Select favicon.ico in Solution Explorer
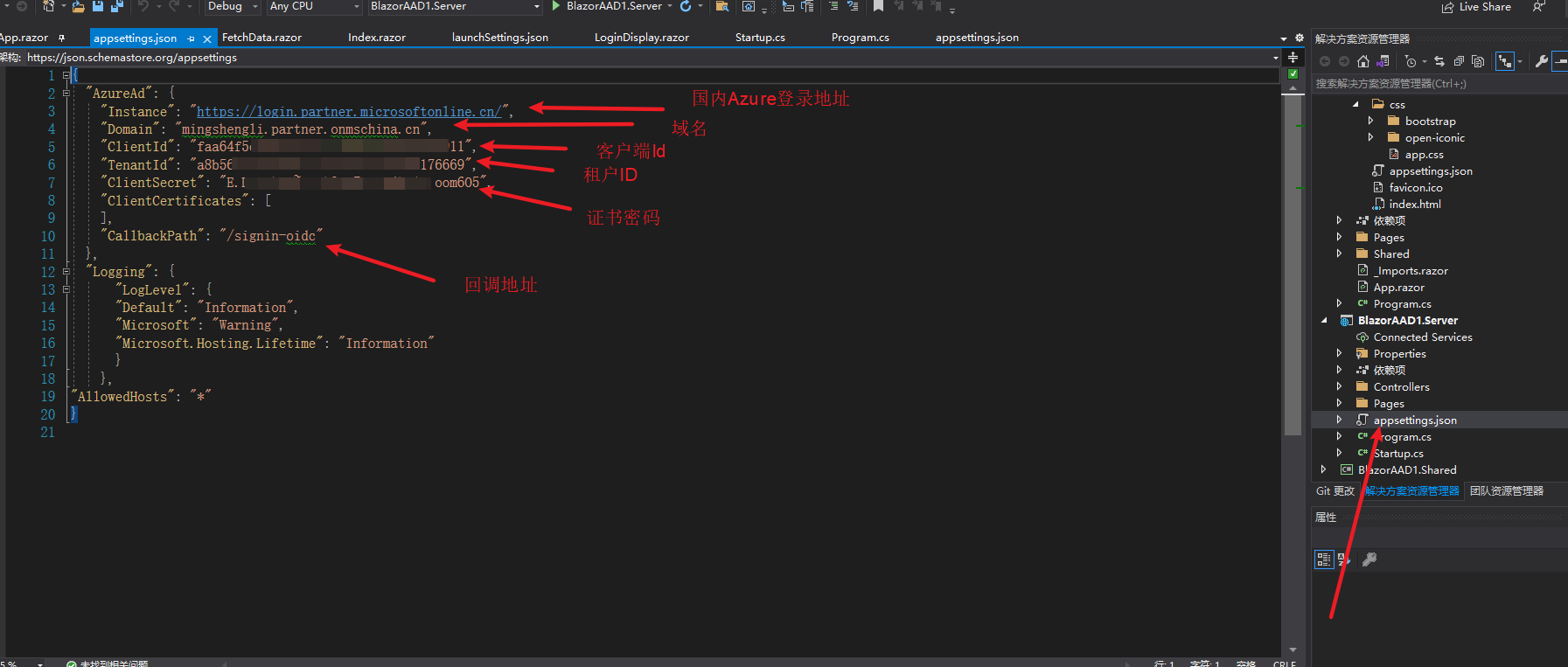Screen dimensions: 1568x667 [1416, 188]
